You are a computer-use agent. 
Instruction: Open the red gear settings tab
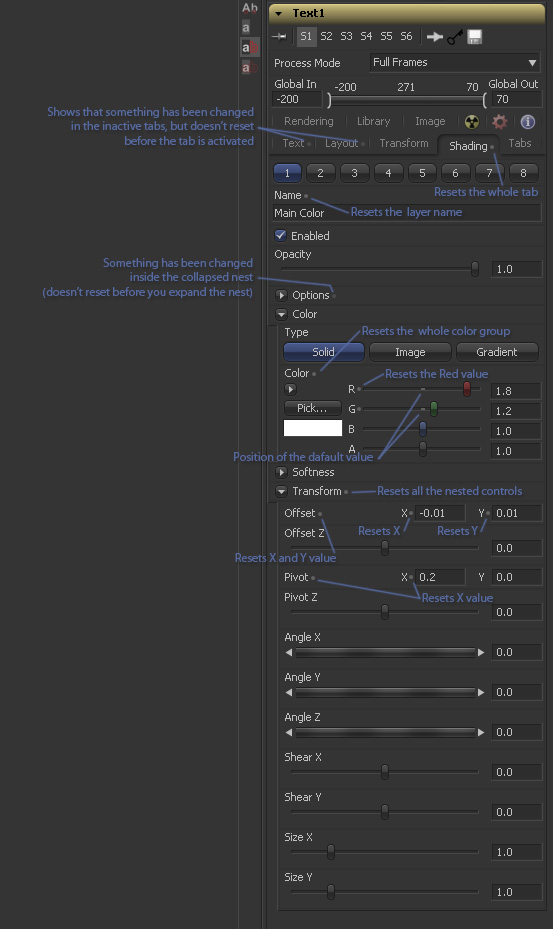[500, 122]
